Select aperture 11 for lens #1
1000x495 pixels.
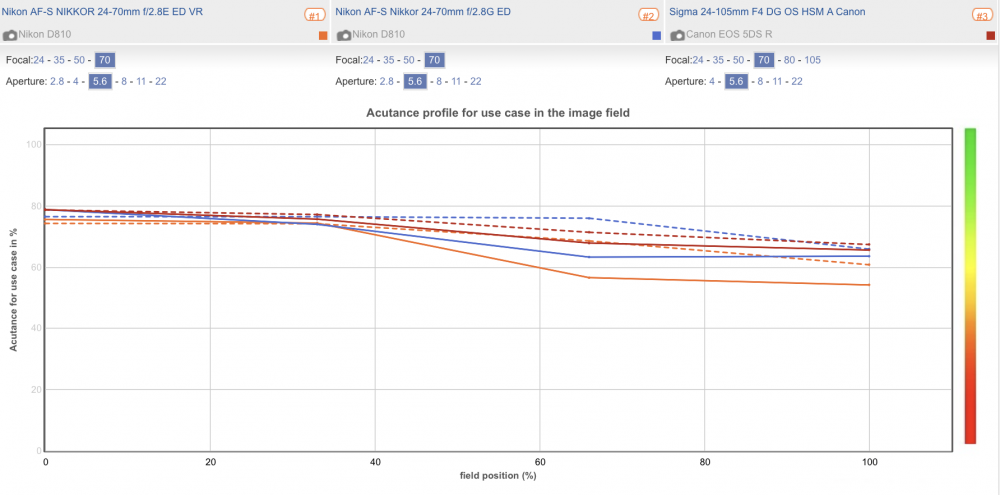coord(142,81)
